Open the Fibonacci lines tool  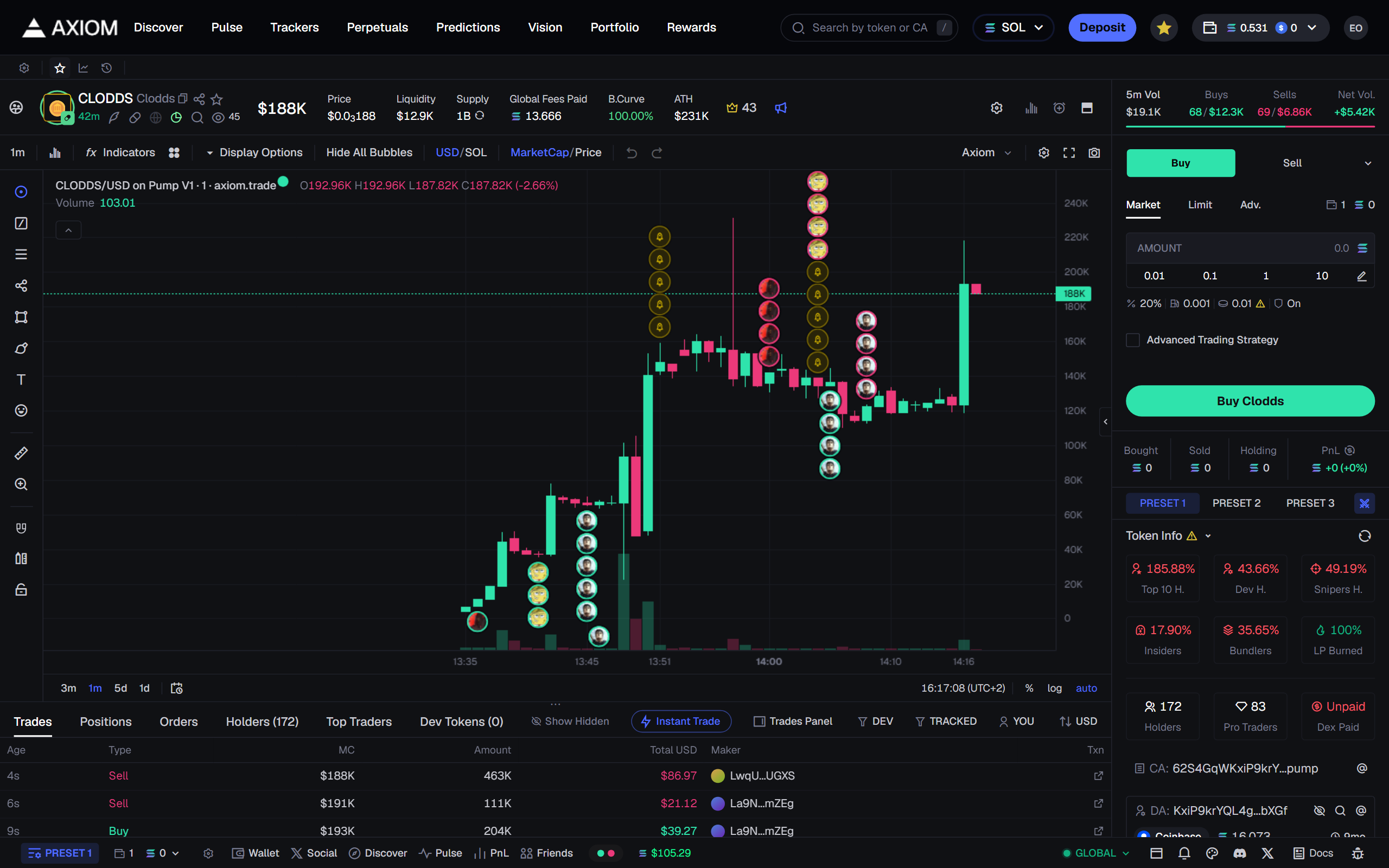point(21,254)
